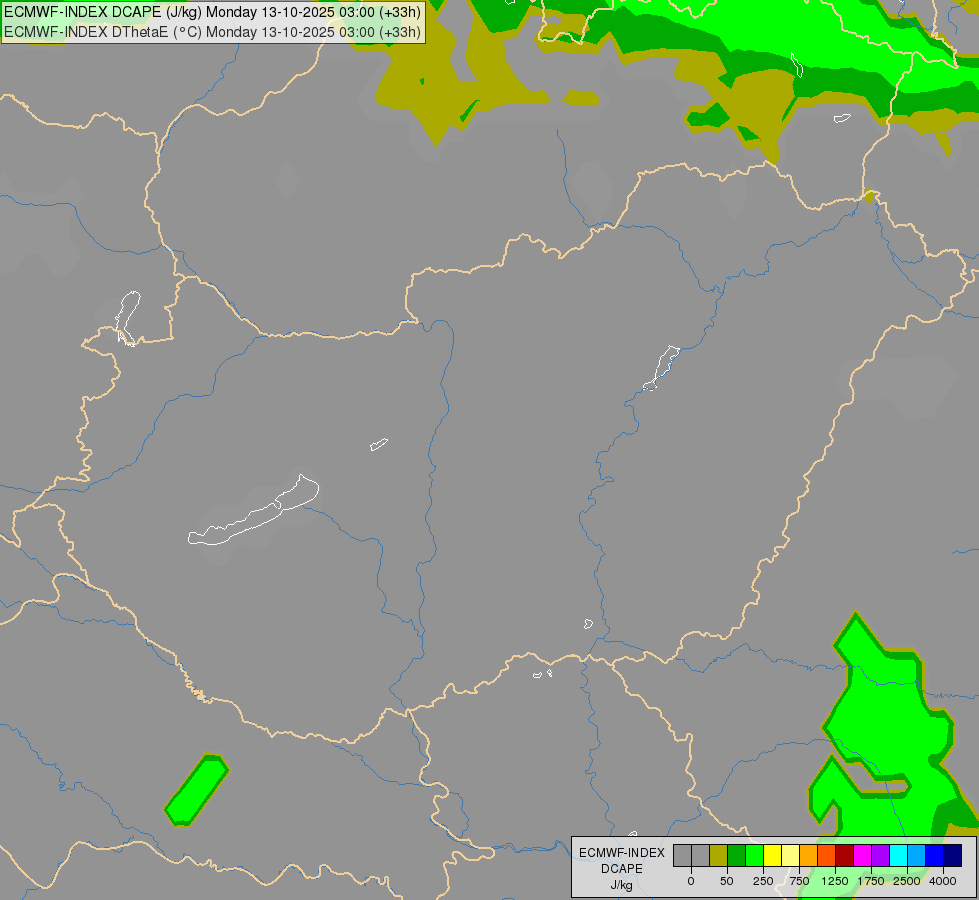Screen dimensions: 979x900
Task: Pick the dark green legend swatch
Action: pyautogui.click(x=737, y=855)
